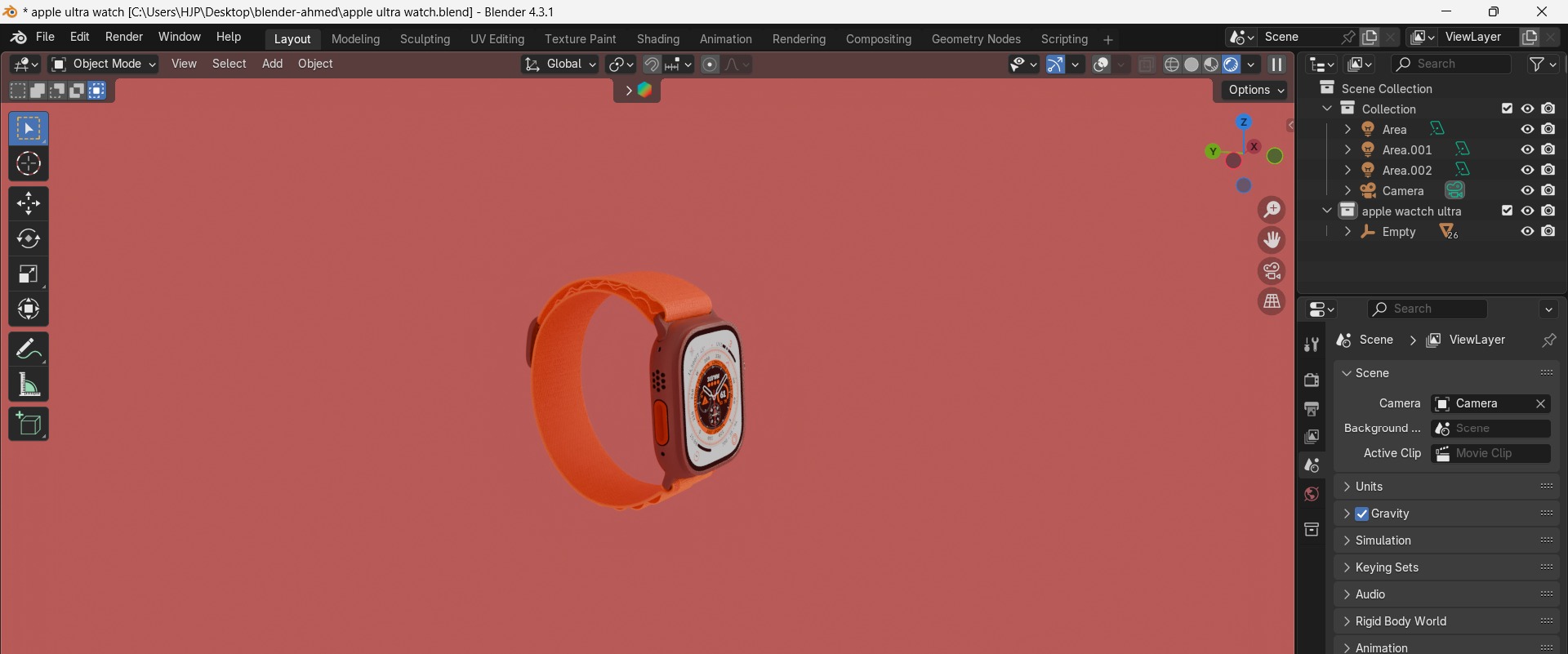Toggle snapping magnet in header
1568x654 pixels.
pyautogui.click(x=652, y=65)
